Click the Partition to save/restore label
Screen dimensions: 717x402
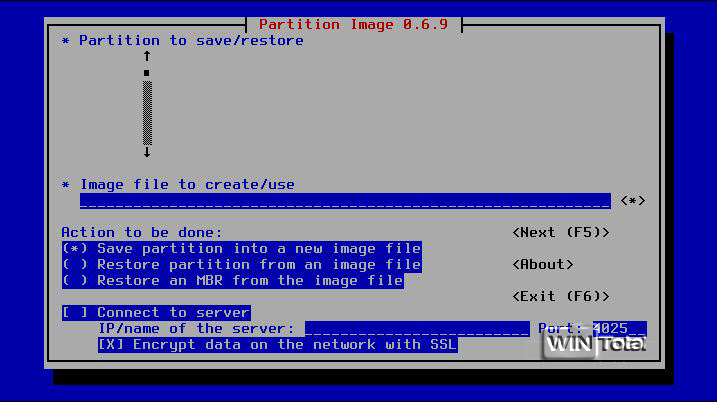coord(191,41)
